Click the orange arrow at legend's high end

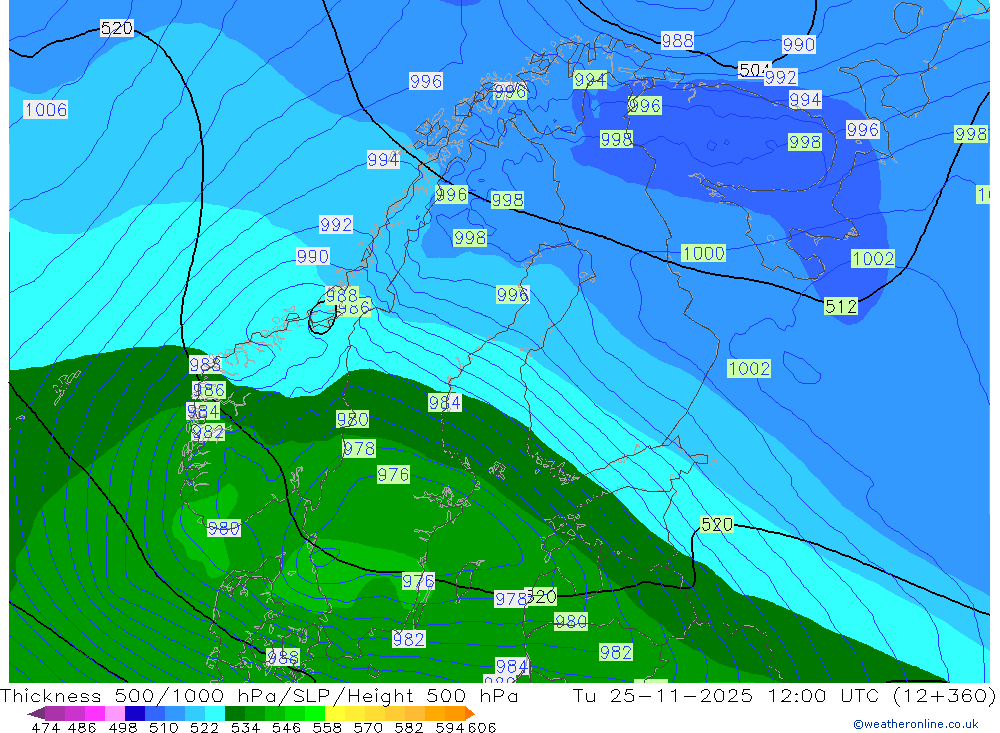[470, 713]
